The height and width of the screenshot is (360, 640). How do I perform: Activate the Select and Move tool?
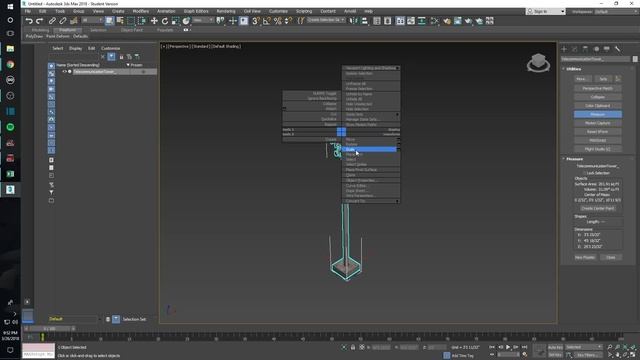point(154,20)
